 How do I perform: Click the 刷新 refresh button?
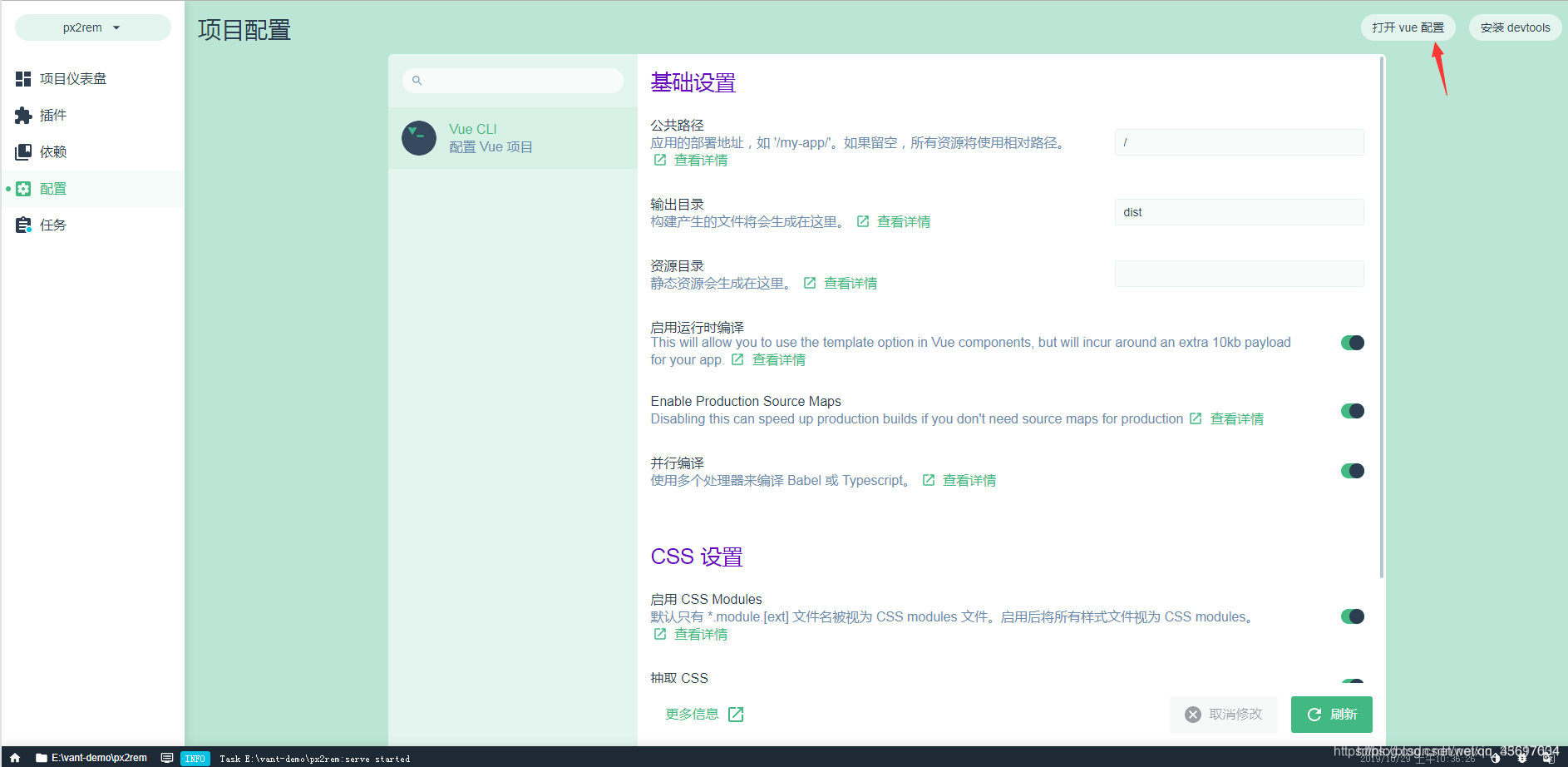pos(1331,714)
